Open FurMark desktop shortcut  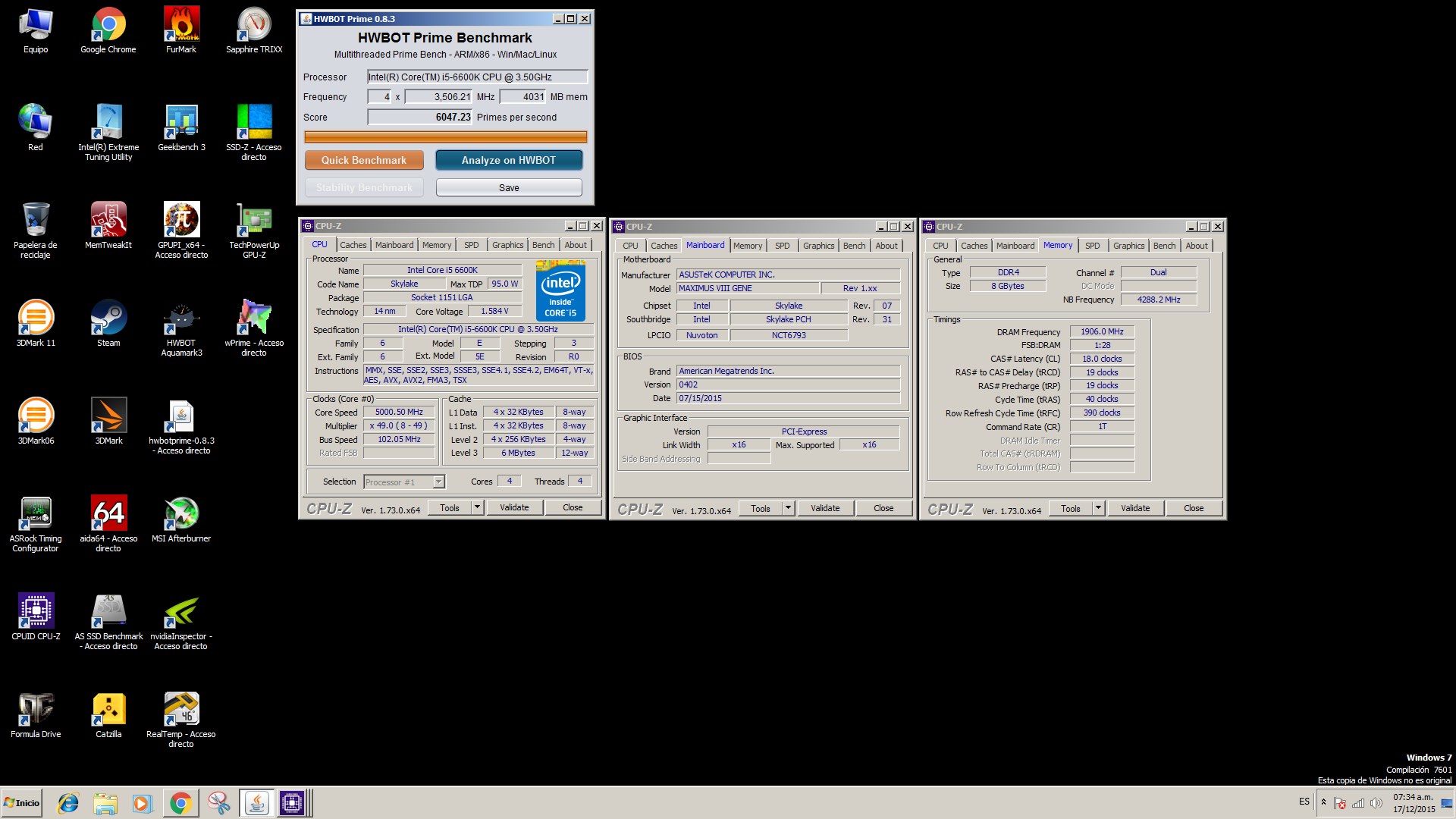pyautogui.click(x=181, y=31)
